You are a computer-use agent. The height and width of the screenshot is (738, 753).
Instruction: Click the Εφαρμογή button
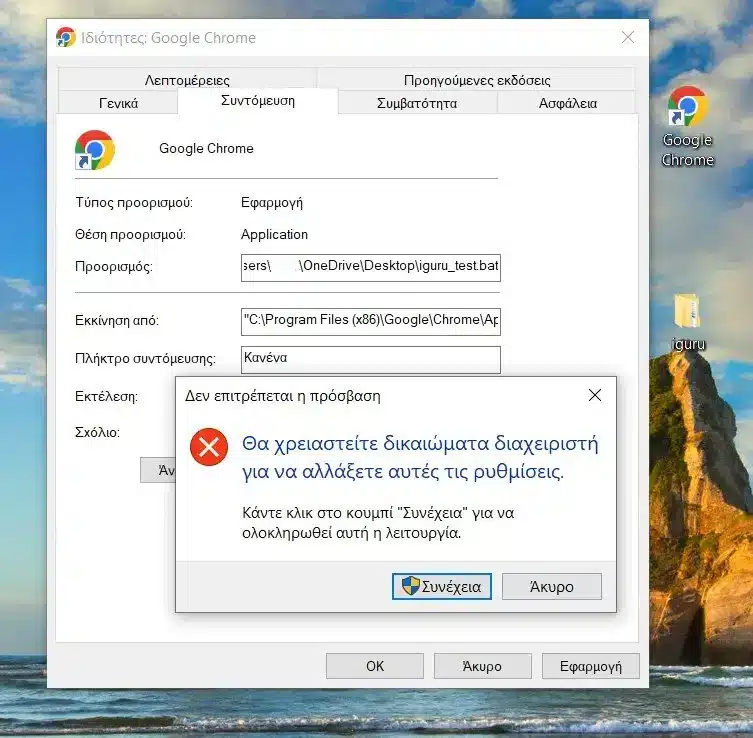tap(591, 666)
